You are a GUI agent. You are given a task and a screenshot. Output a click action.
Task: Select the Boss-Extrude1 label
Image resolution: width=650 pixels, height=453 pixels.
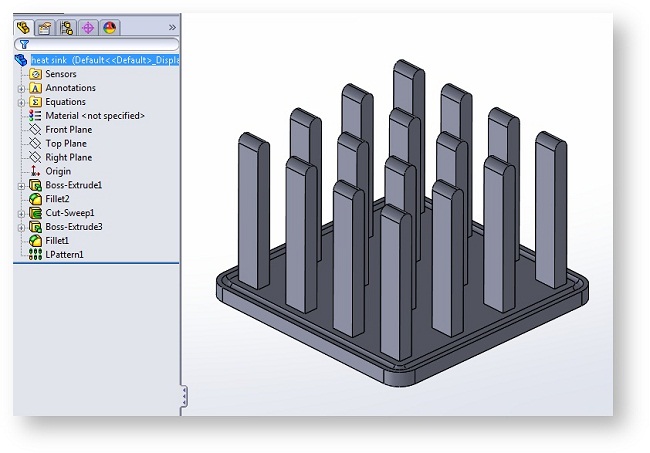click(74, 185)
